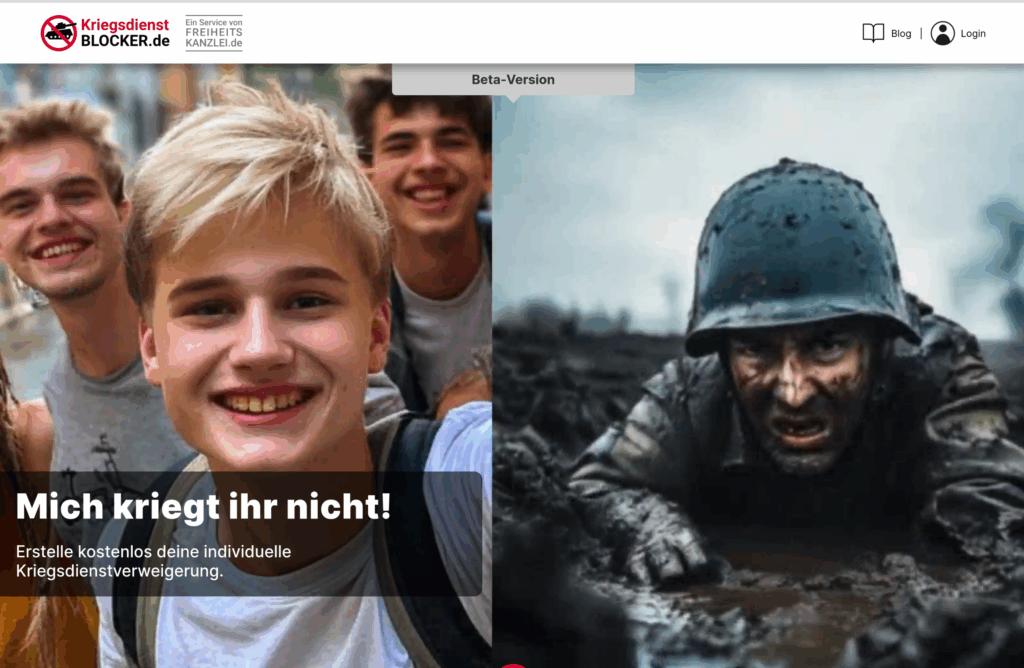Open the Freiheitskanzlei.de service link

(214, 33)
